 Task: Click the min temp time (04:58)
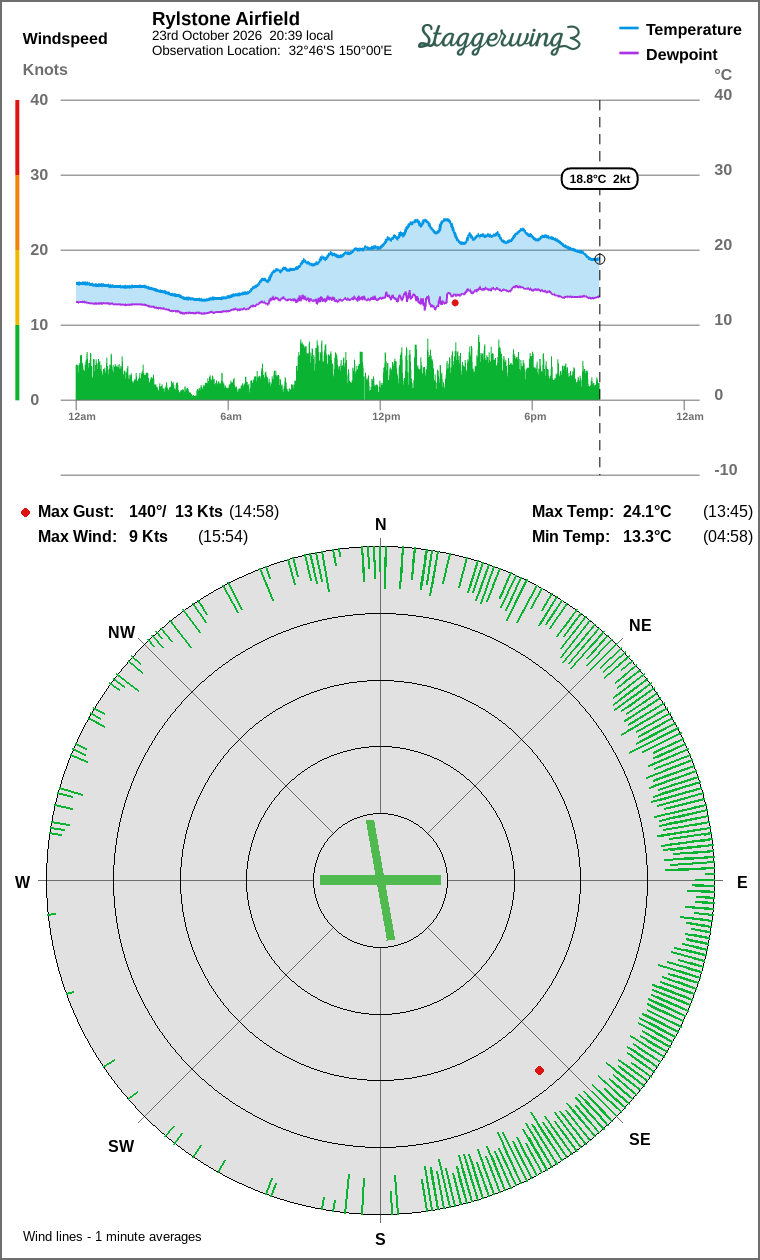point(728,536)
